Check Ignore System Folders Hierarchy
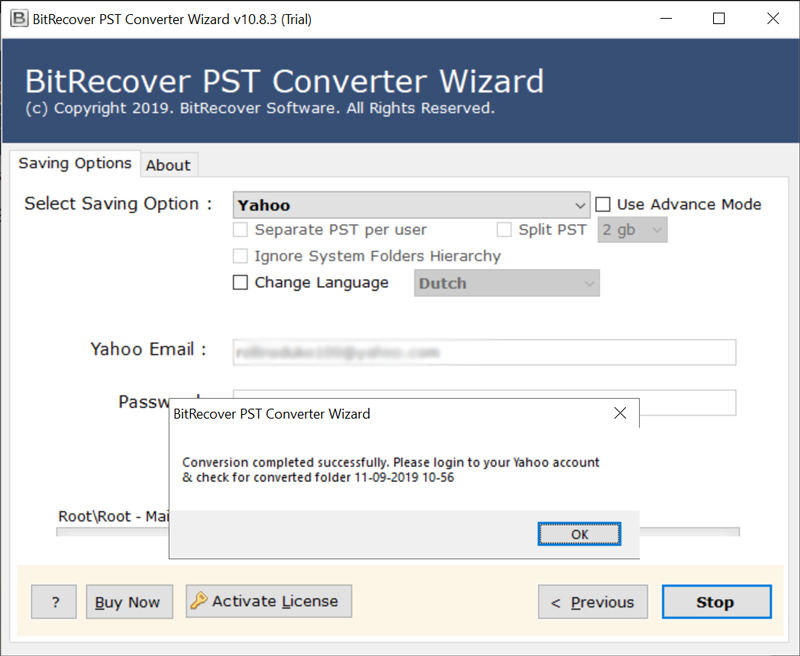The image size is (800, 656). [240, 256]
